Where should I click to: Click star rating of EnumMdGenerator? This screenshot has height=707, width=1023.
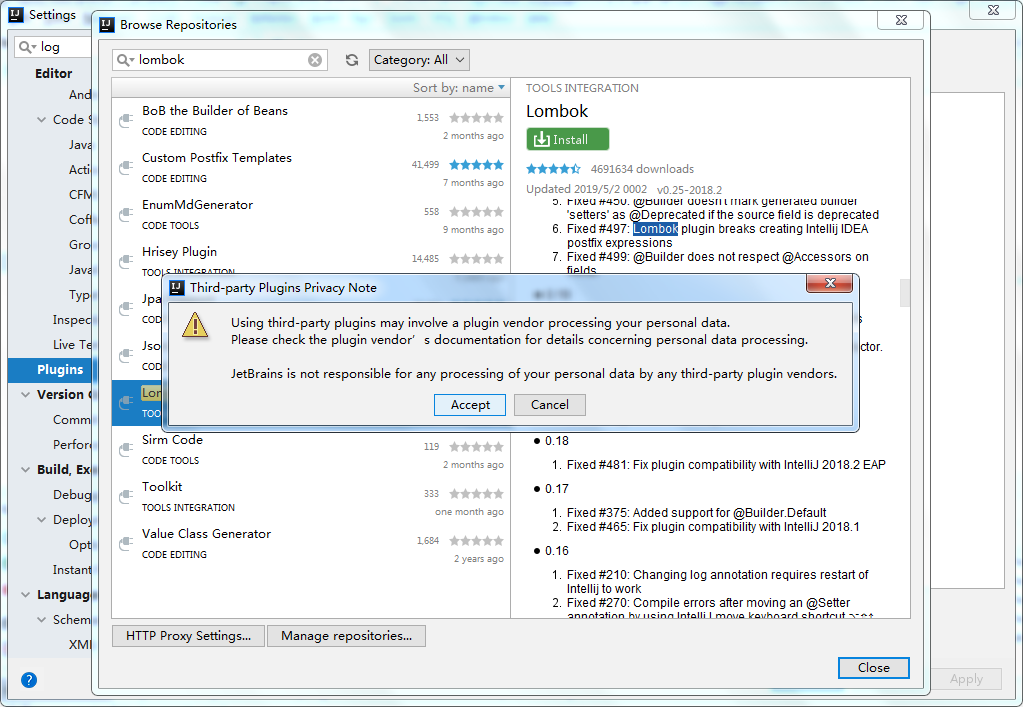pyautogui.click(x=476, y=211)
